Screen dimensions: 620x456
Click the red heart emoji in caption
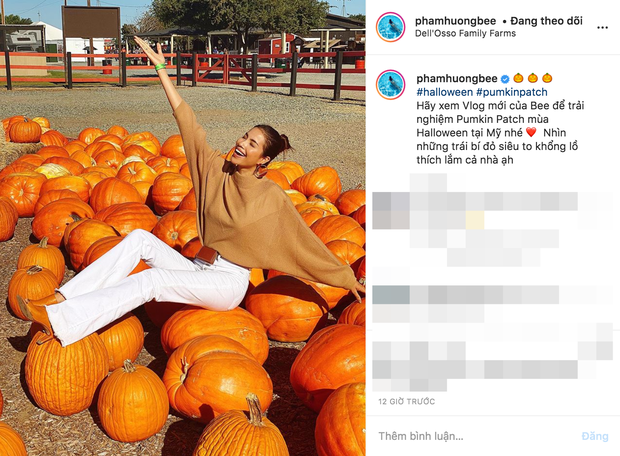(x=531, y=132)
